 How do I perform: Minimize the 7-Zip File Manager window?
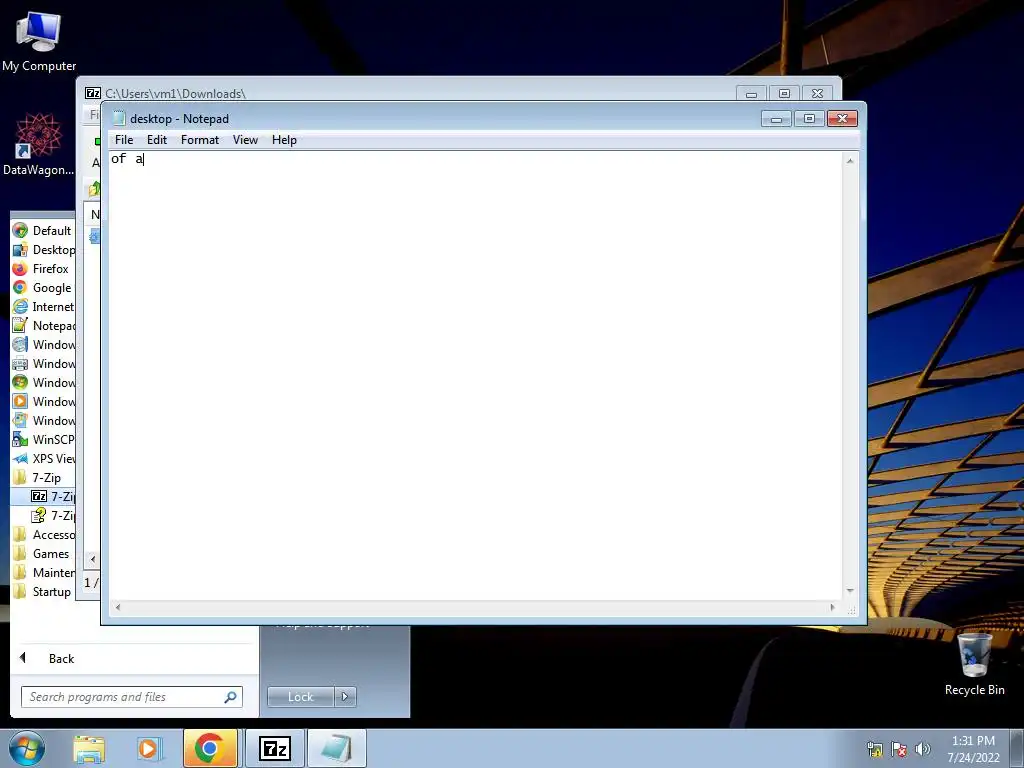click(751, 94)
